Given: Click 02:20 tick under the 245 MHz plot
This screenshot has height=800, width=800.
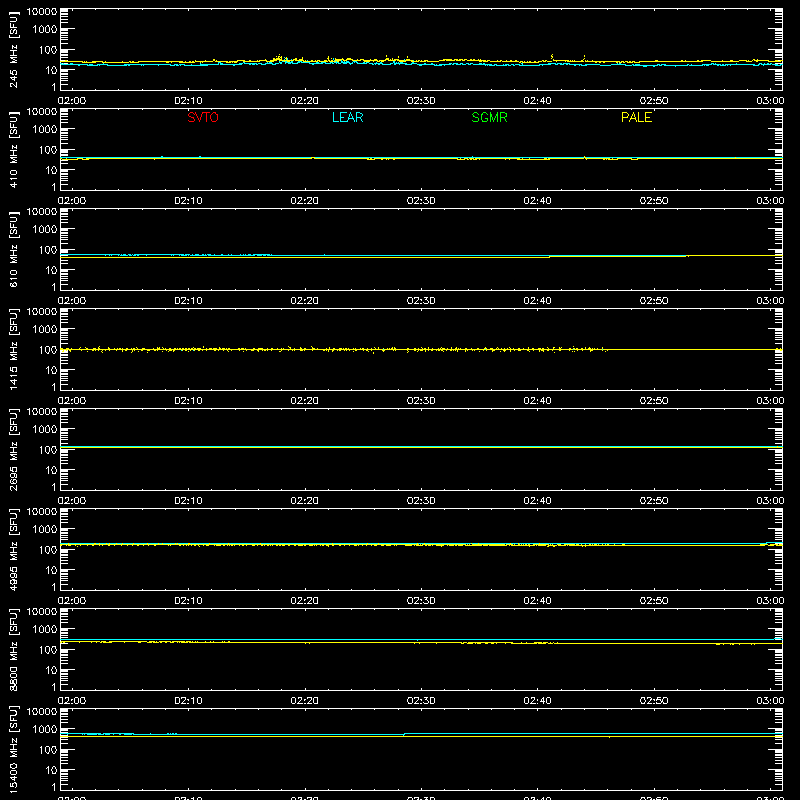Looking at the screenshot, I should coord(305,101).
